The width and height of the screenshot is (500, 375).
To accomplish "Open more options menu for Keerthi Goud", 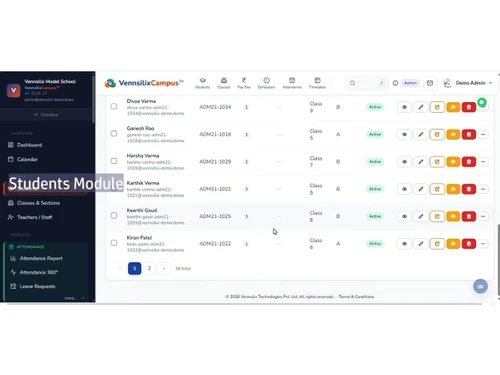I will [x=483, y=216].
